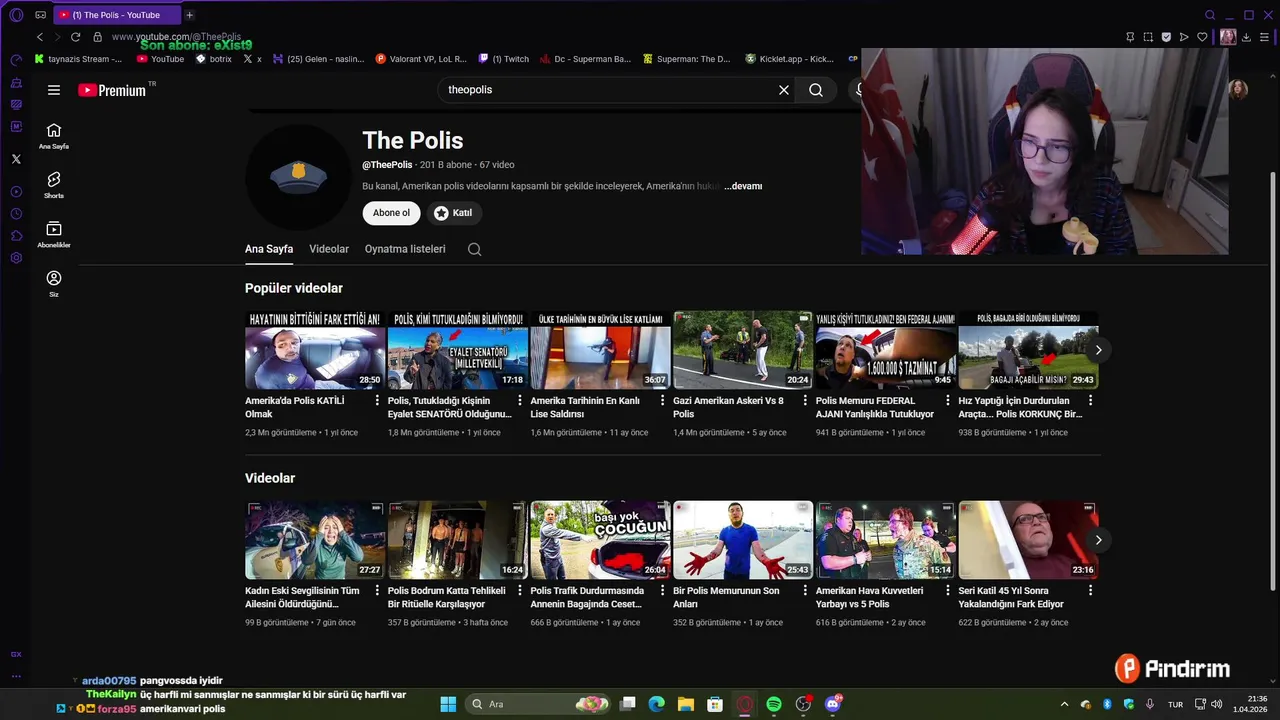Open the Eyalet SENATÖRÜ video thumbnail

click(x=458, y=350)
